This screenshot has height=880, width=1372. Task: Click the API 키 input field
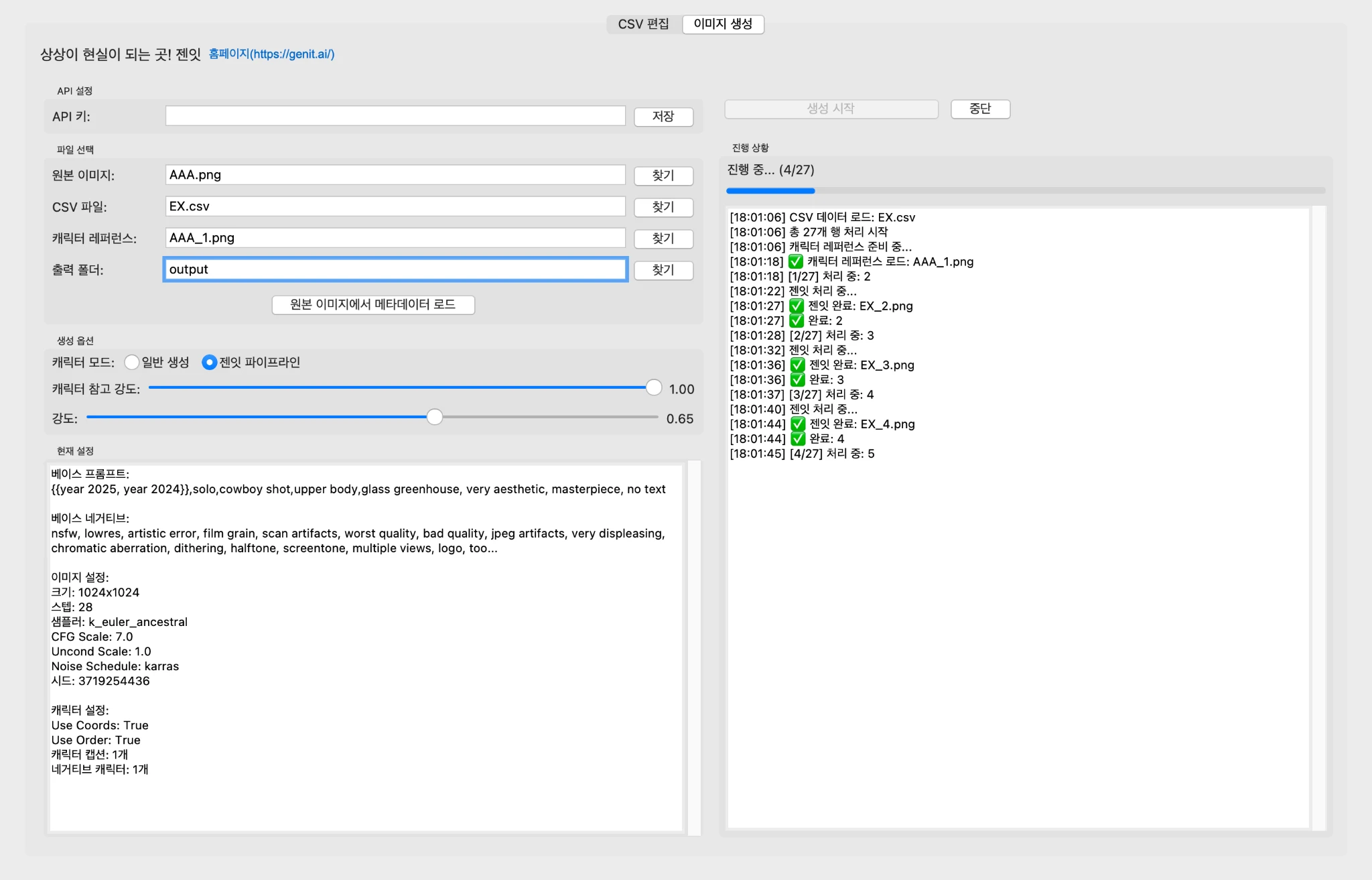point(395,116)
